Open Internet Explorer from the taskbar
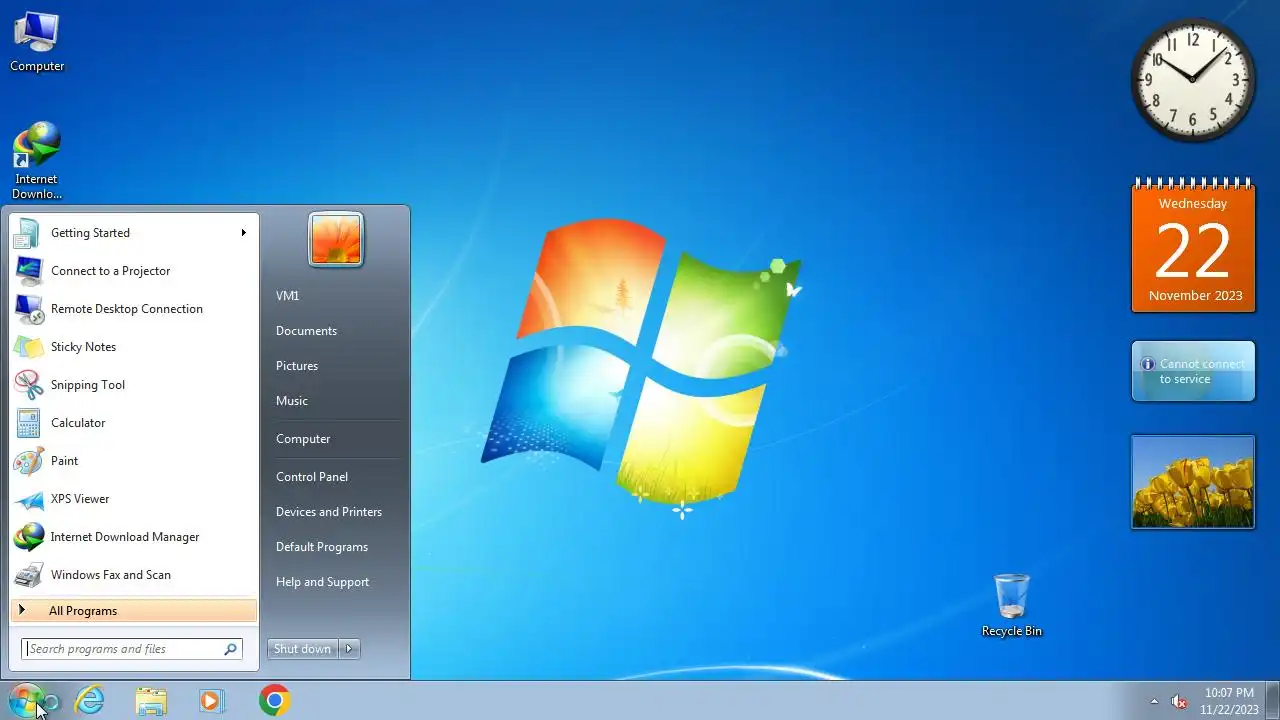The image size is (1280, 720). [90, 700]
